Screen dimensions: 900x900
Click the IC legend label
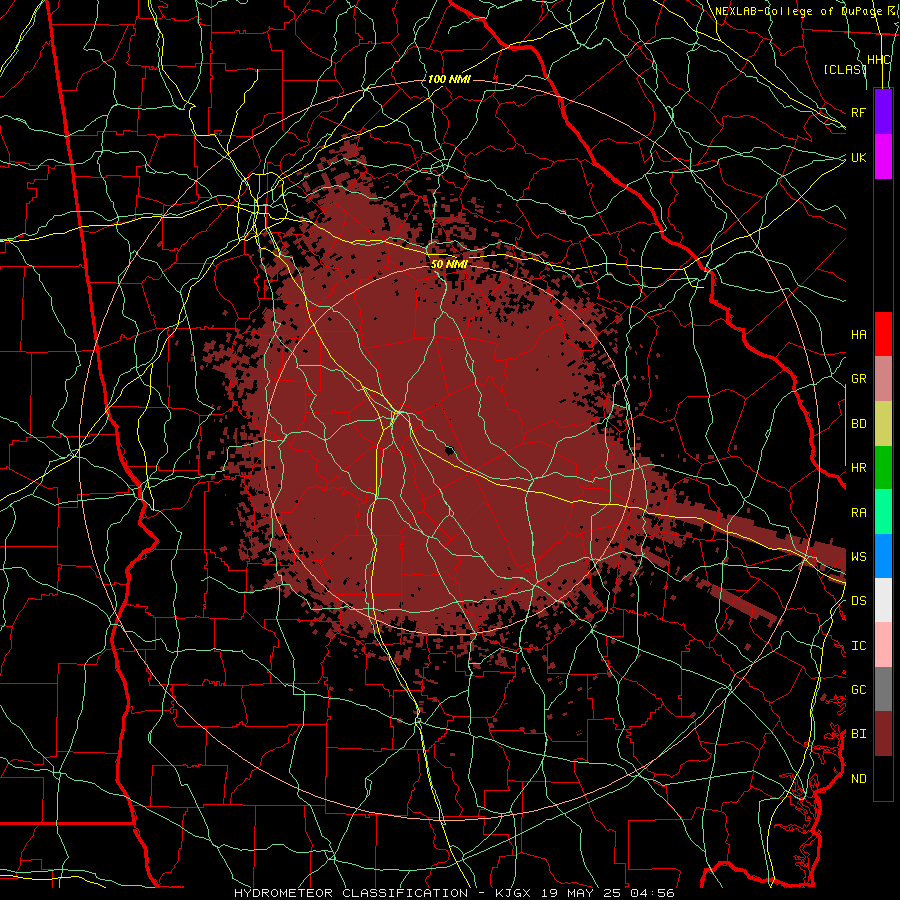(858, 645)
